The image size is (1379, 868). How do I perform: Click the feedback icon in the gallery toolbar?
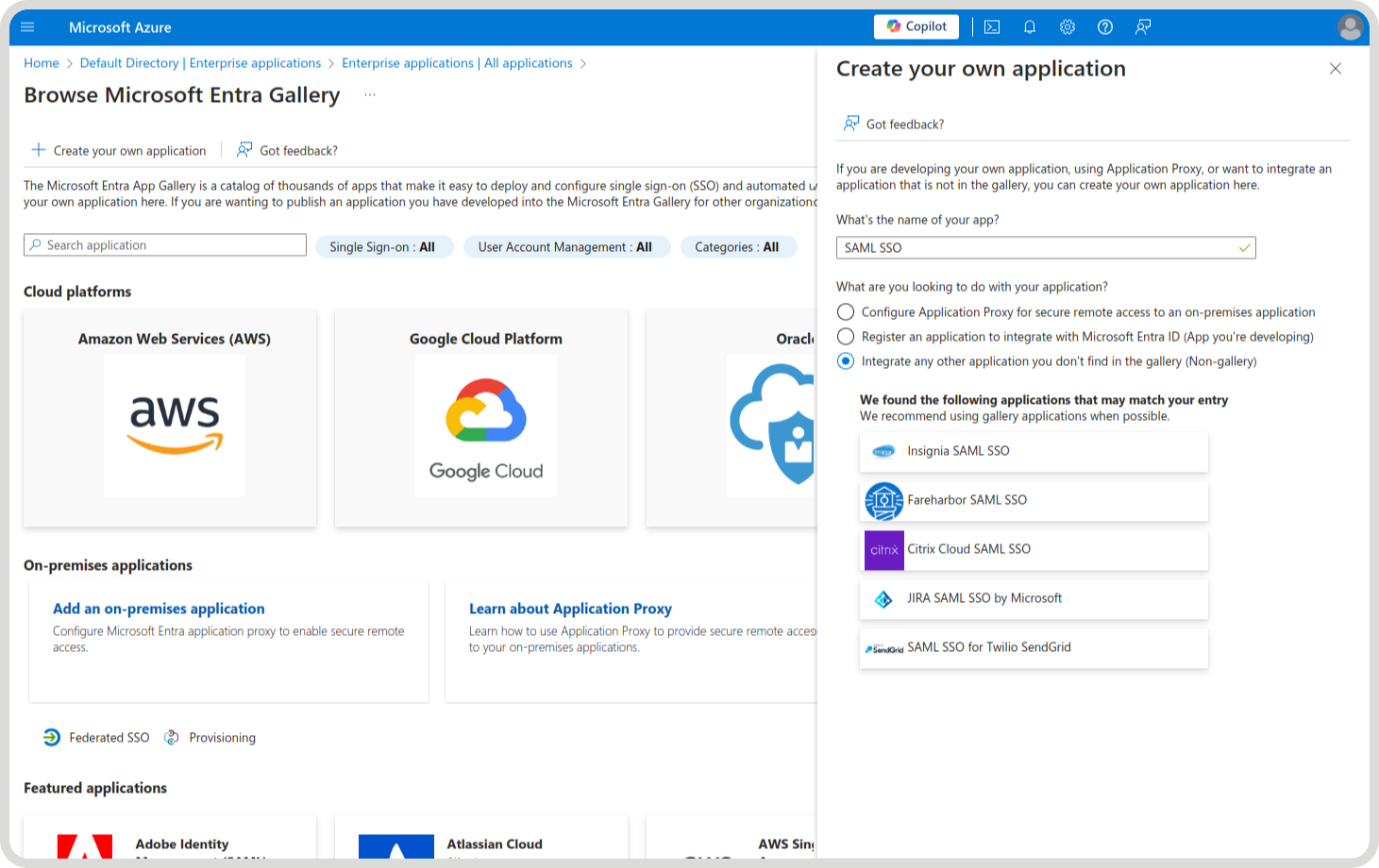click(244, 150)
